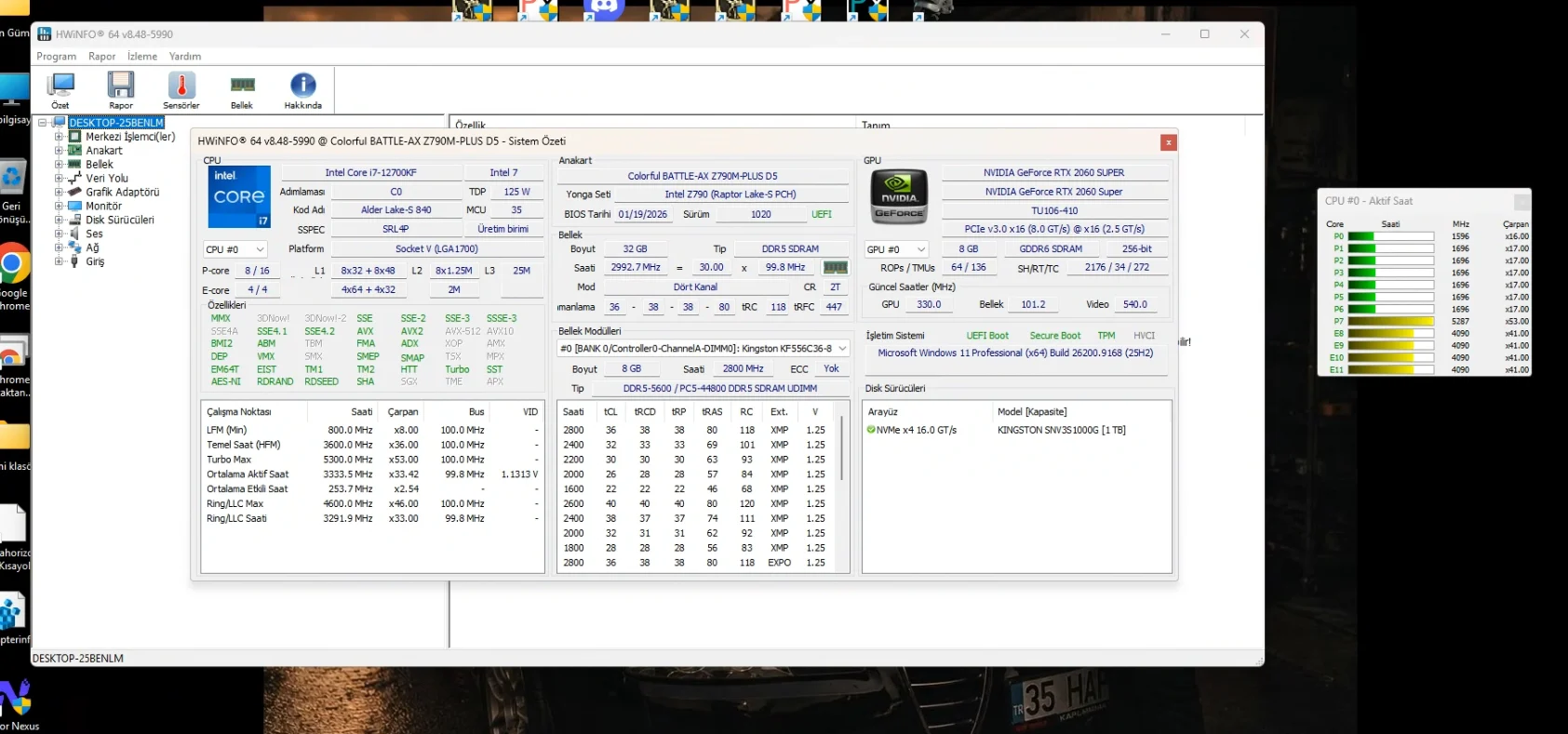Click the LFM (Min) row in operating points
The width and height of the screenshot is (1568, 734).
[x=372, y=430]
